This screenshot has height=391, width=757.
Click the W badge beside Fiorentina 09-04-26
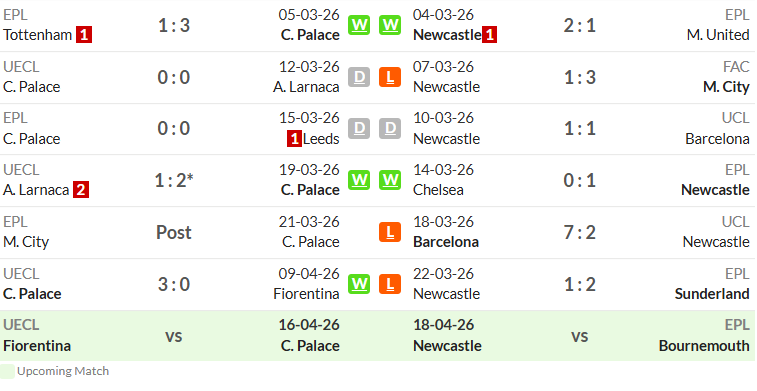tap(359, 284)
